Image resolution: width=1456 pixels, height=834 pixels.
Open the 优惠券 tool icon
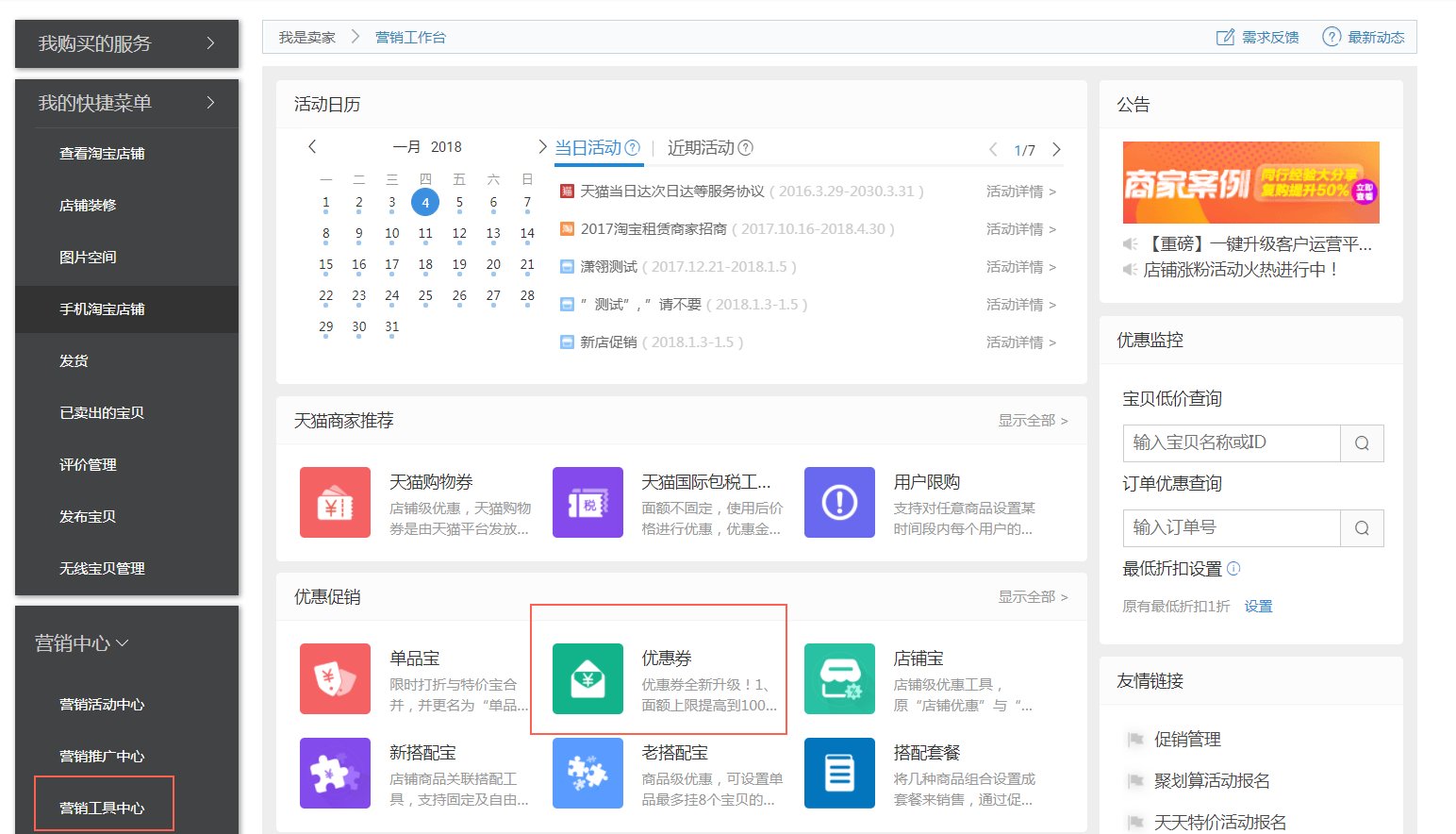point(587,678)
